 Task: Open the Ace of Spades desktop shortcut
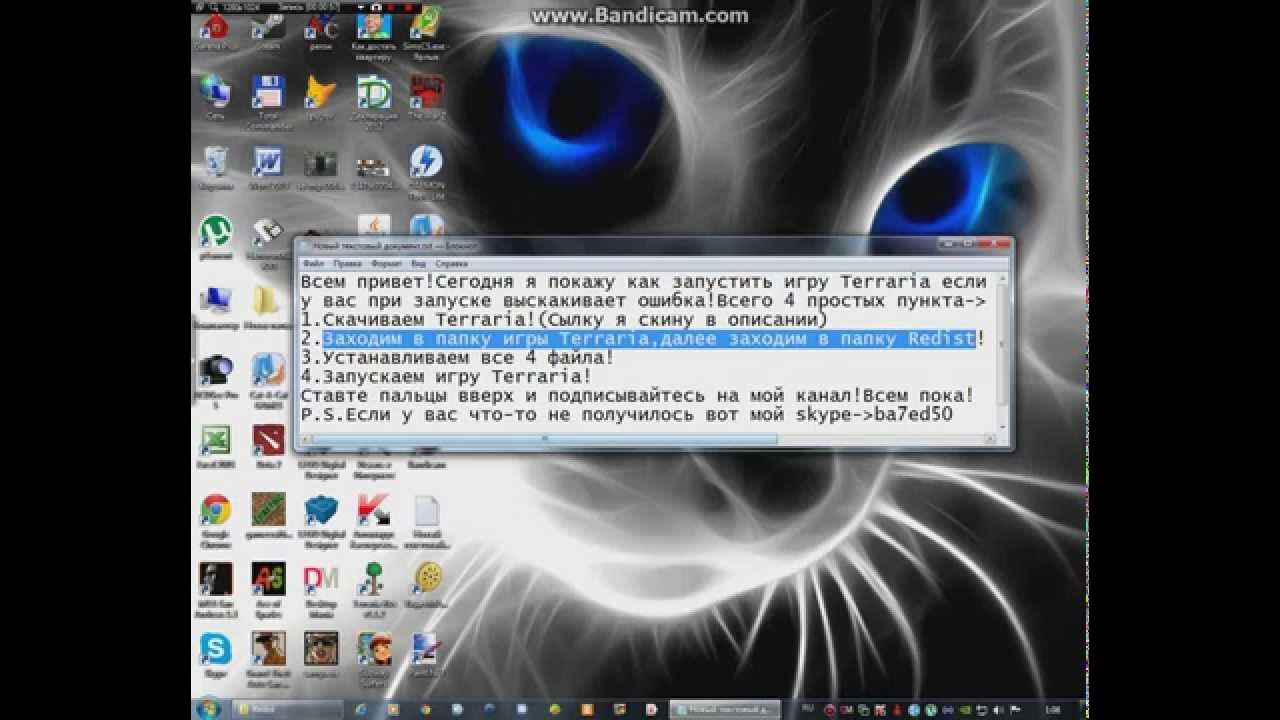[267, 579]
